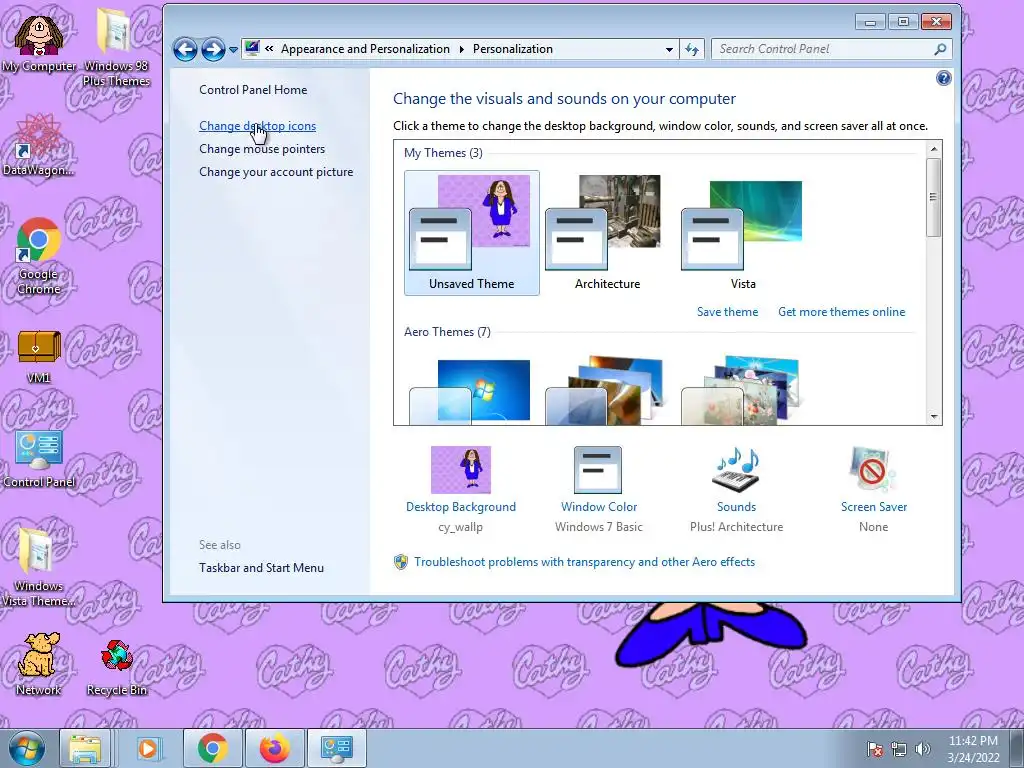This screenshot has width=1024, height=768.
Task: Open Change mouse pointers link
Action: pos(262,148)
